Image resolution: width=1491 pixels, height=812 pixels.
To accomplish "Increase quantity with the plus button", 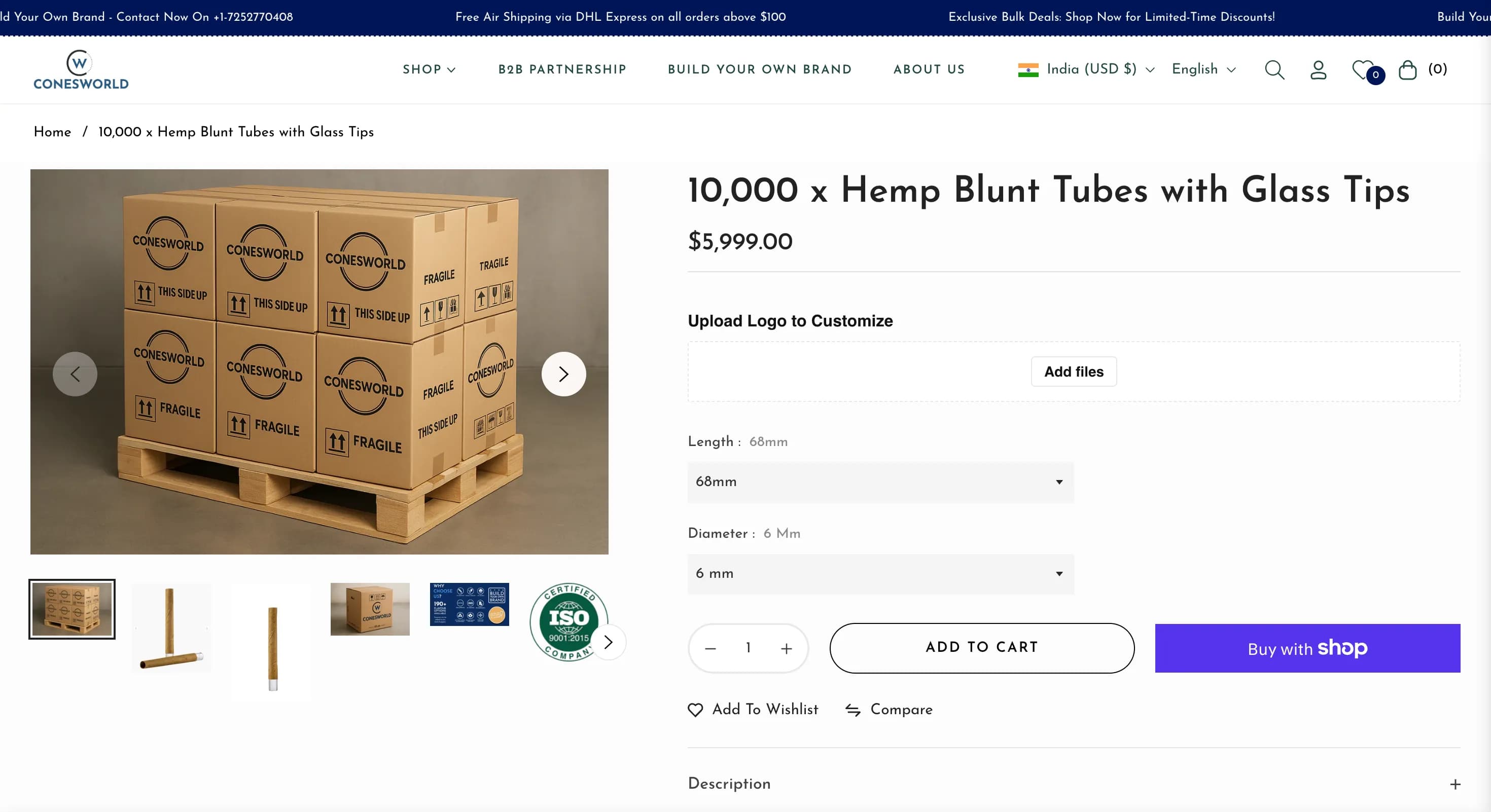I will coord(786,649).
